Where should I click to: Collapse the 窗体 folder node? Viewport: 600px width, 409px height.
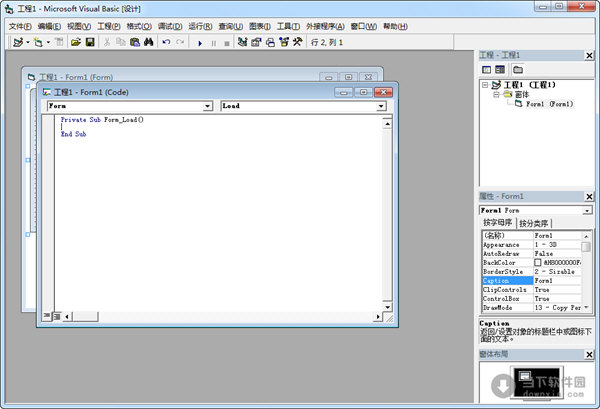[x=496, y=94]
